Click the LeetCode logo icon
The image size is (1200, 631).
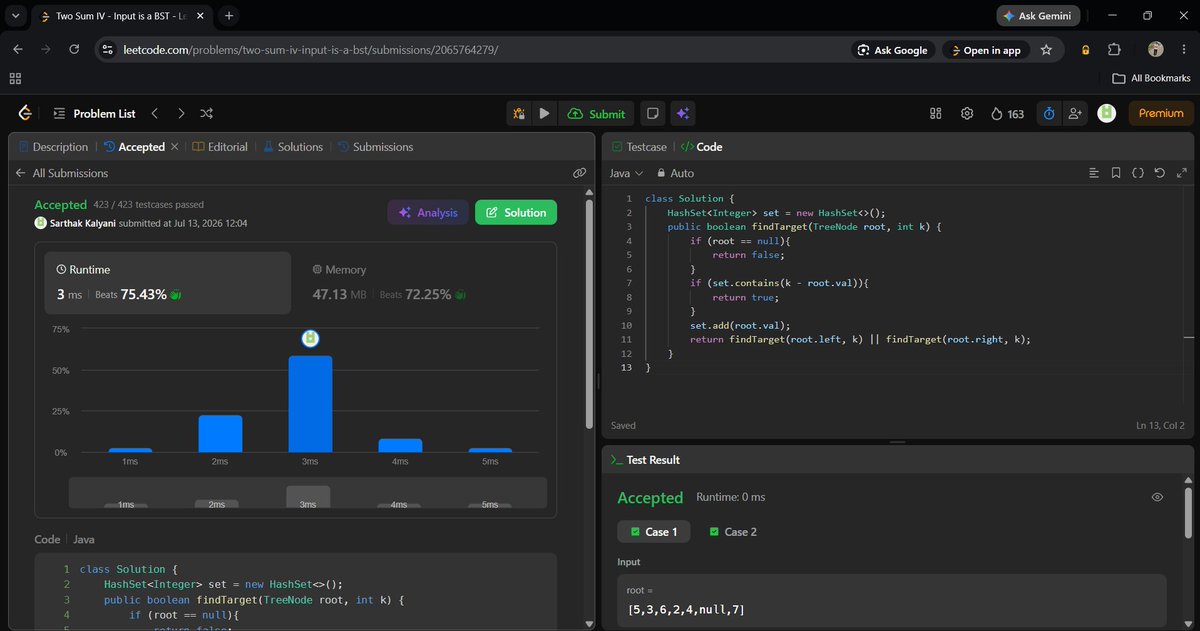(x=26, y=113)
